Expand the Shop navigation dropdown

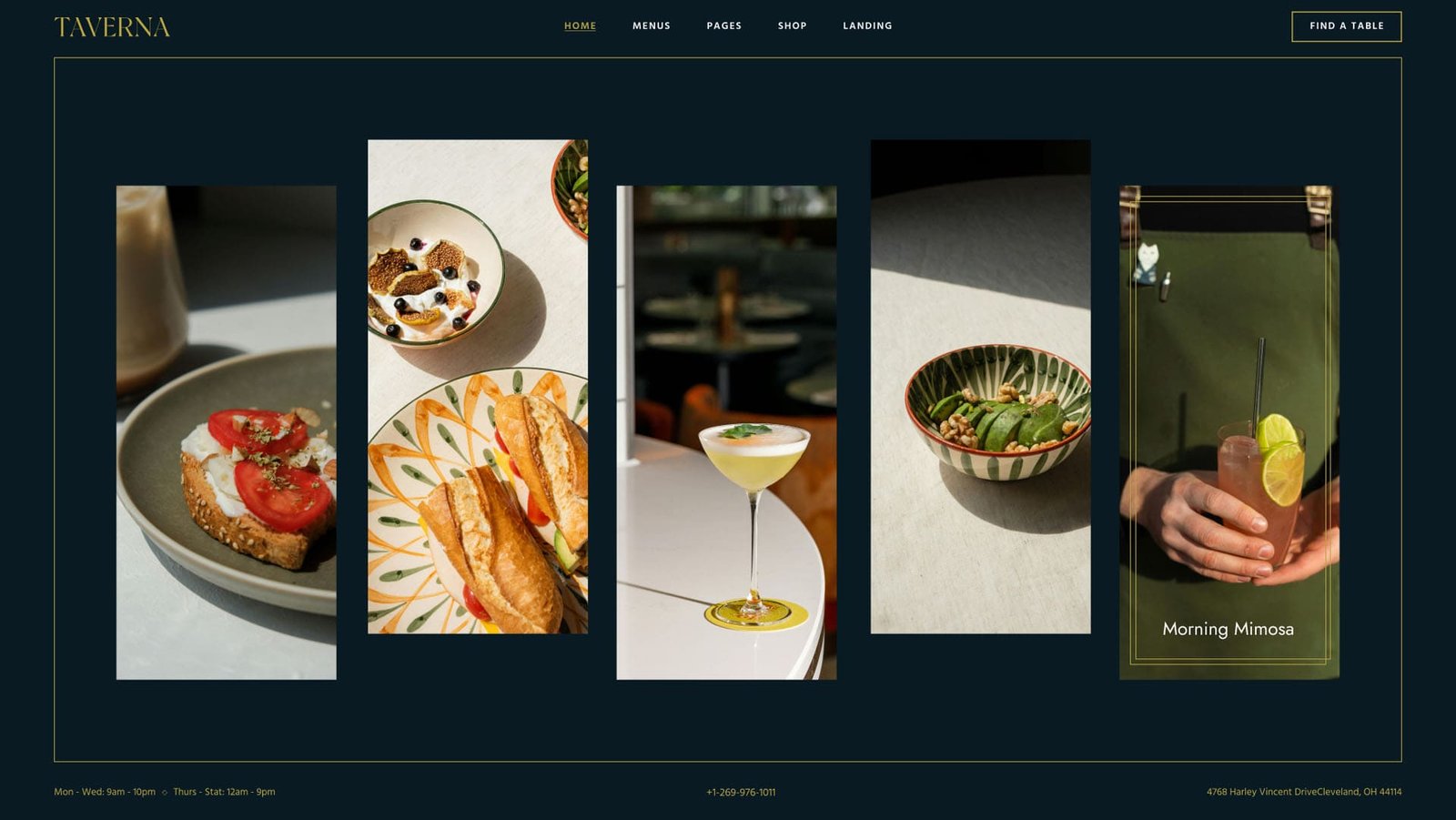click(x=793, y=25)
